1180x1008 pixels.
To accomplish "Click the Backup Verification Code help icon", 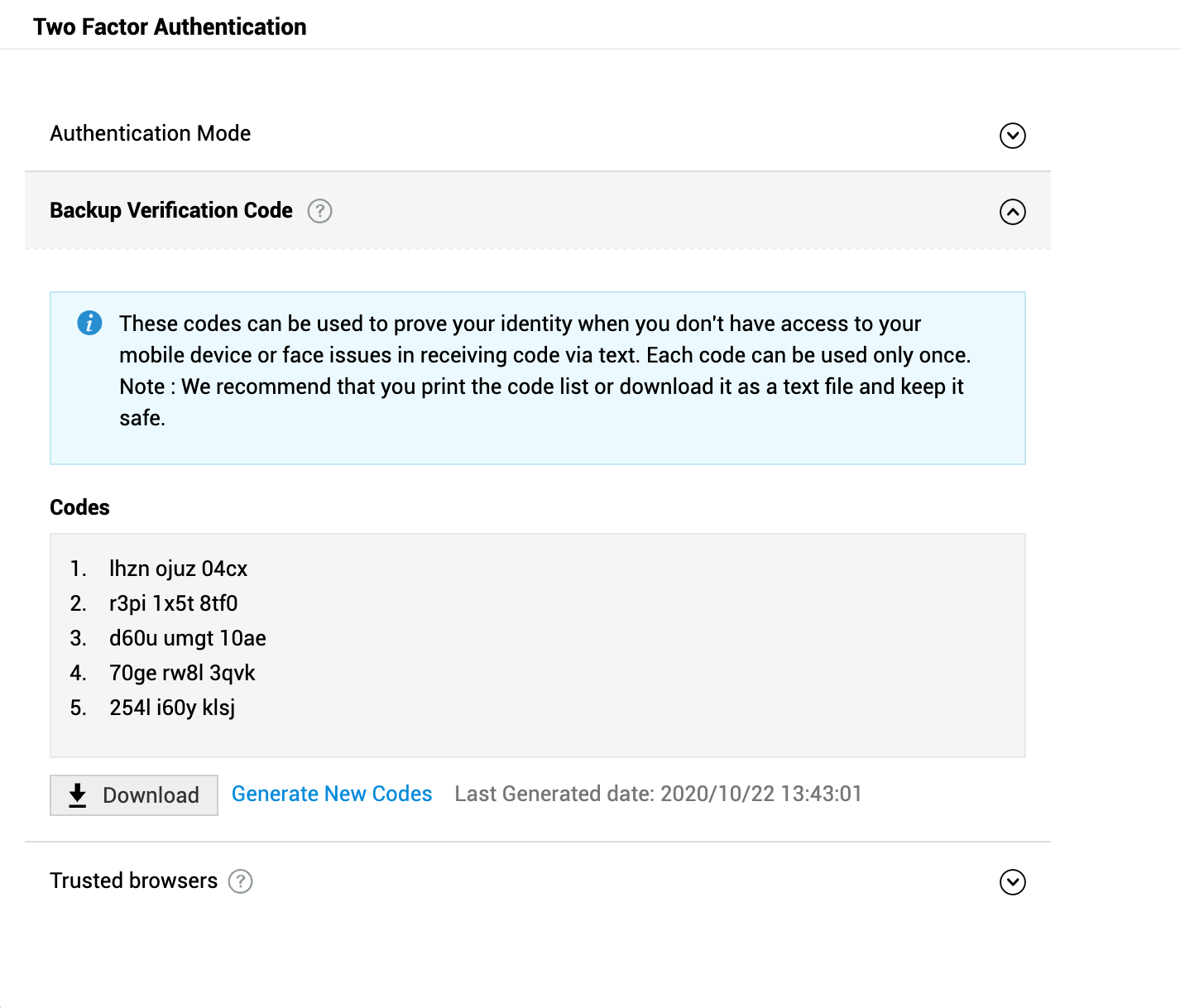I will click(x=319, y=211).
